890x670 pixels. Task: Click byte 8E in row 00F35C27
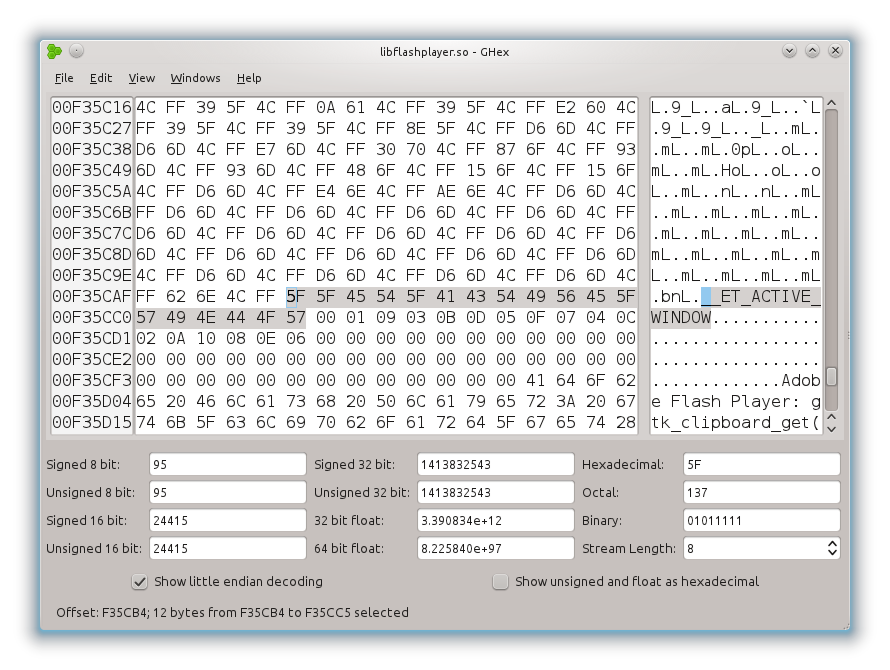[415, 128]
